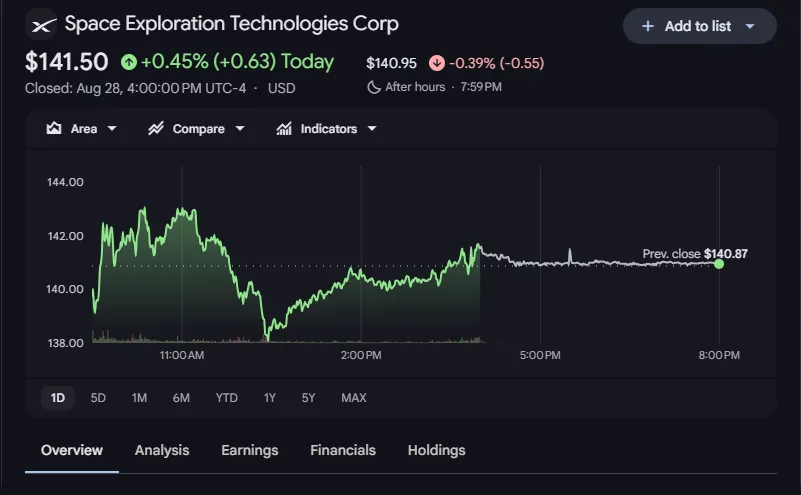Open the Compare dropdown caret
This screenshot has height=495, width=801.
[x=240, y=129]
